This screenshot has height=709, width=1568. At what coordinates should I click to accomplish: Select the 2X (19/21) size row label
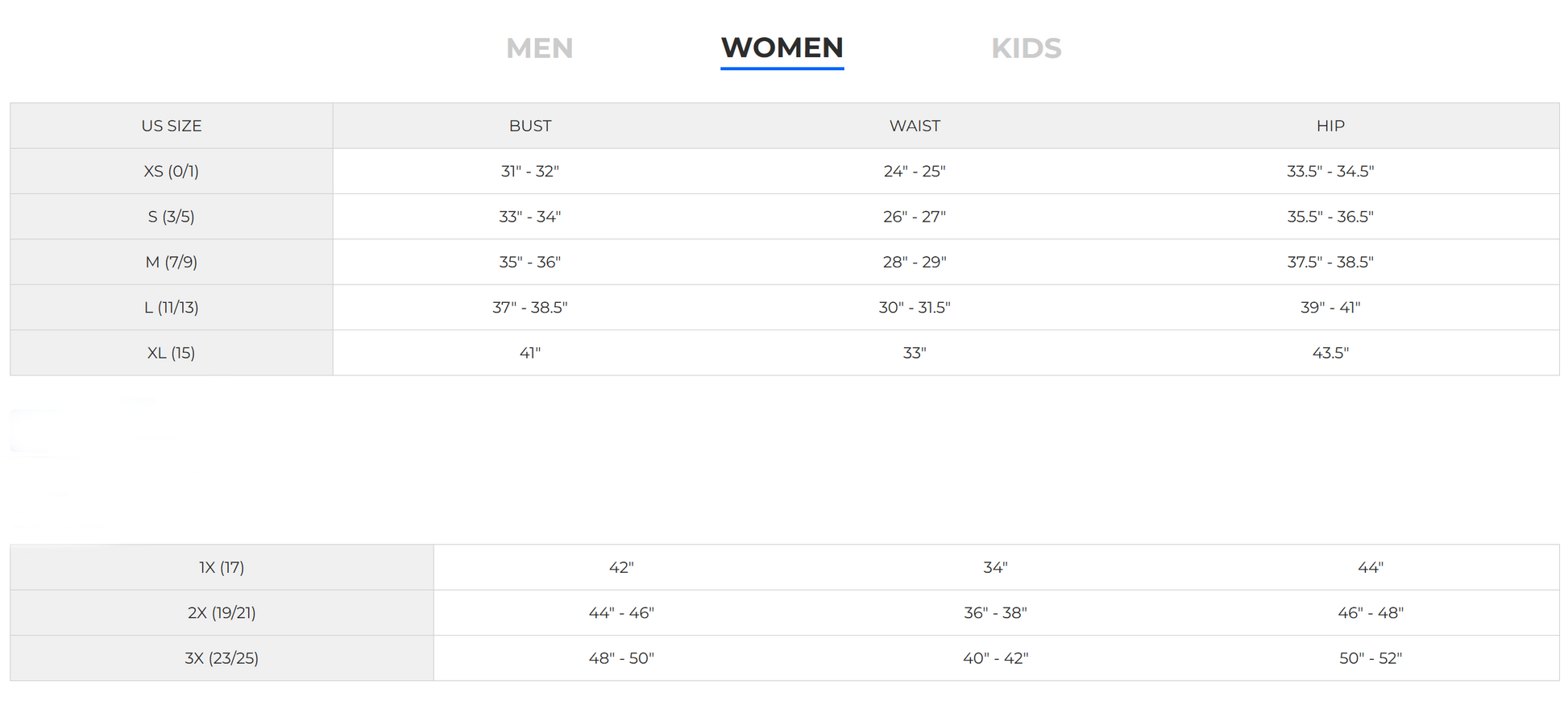(x=222, y=612)
